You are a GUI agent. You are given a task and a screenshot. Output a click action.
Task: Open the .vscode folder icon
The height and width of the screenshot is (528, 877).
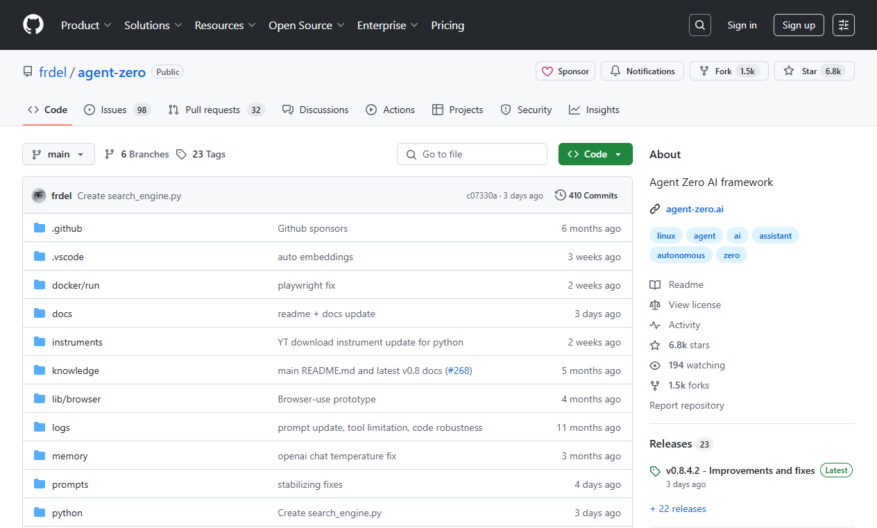[39, 256]
